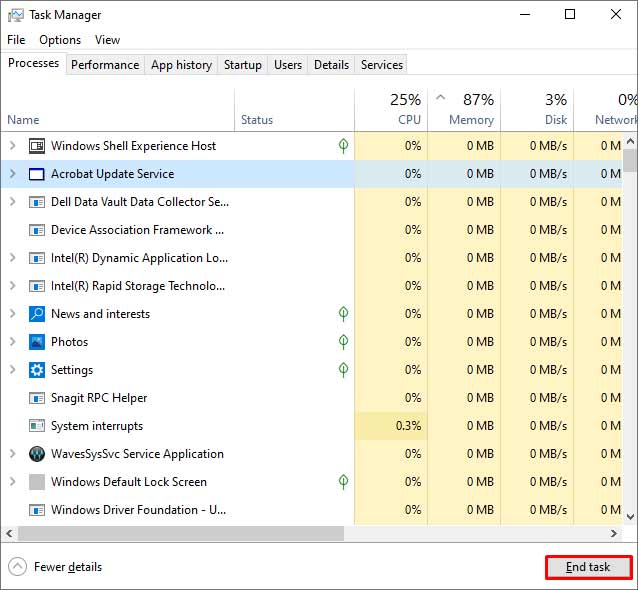The width and height of the screenshot is (638, 590).
Task: Switch to the Services tab
Action: [x=382, y=65]
